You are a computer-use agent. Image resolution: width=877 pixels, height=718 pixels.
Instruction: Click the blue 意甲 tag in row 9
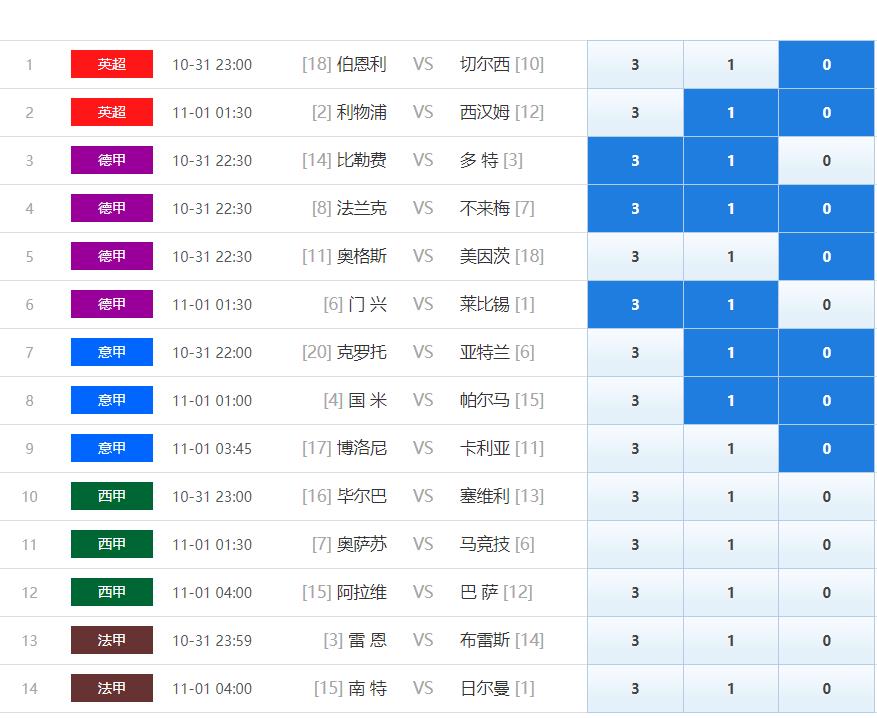112,448
